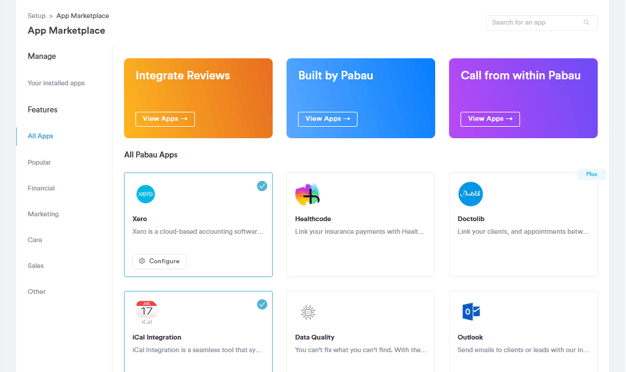Image resolution: width=626 pixels, height=372 pixels.
Task: Select Marketing category in sidebar
Action: pyautogui.click(x=43, y=214)
